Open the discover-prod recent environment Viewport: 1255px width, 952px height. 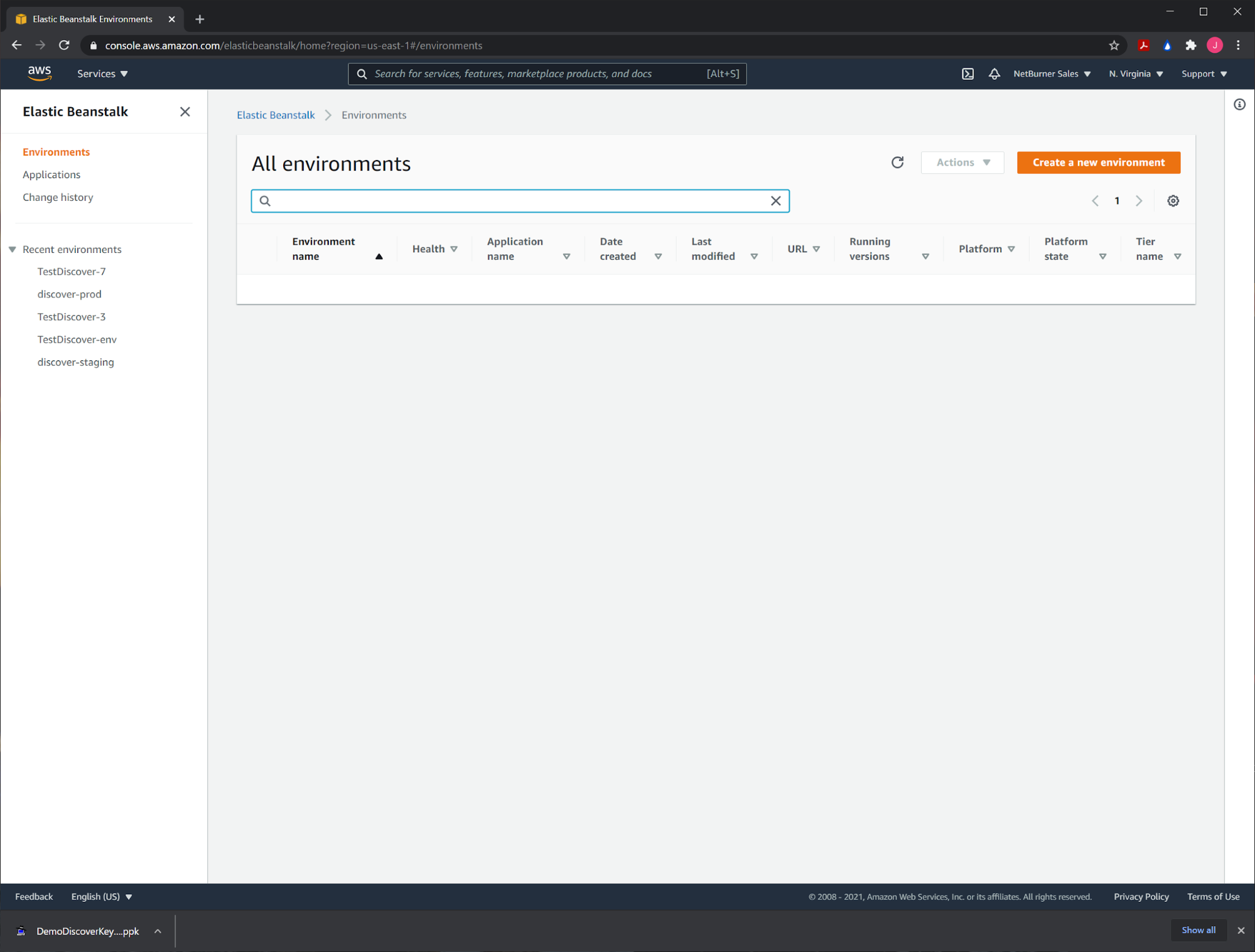69,294
